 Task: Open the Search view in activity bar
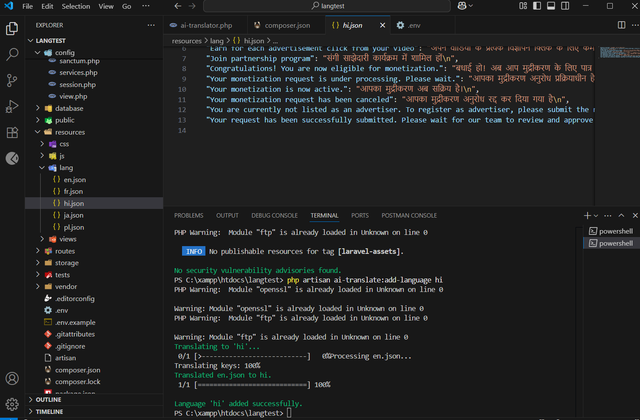coord(12,54)
